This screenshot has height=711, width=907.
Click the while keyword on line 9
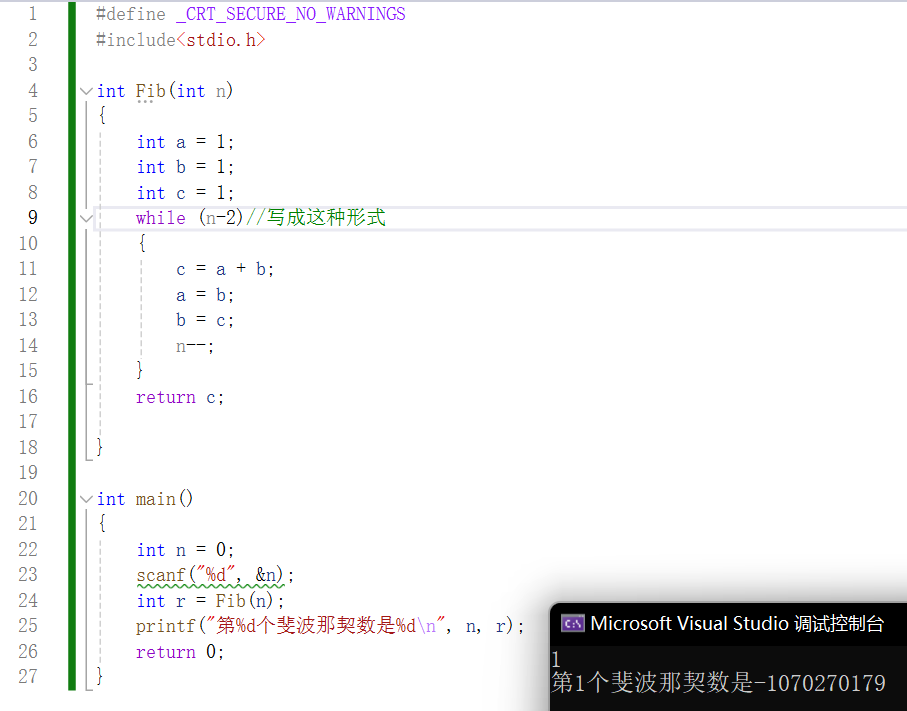(161, 218)
